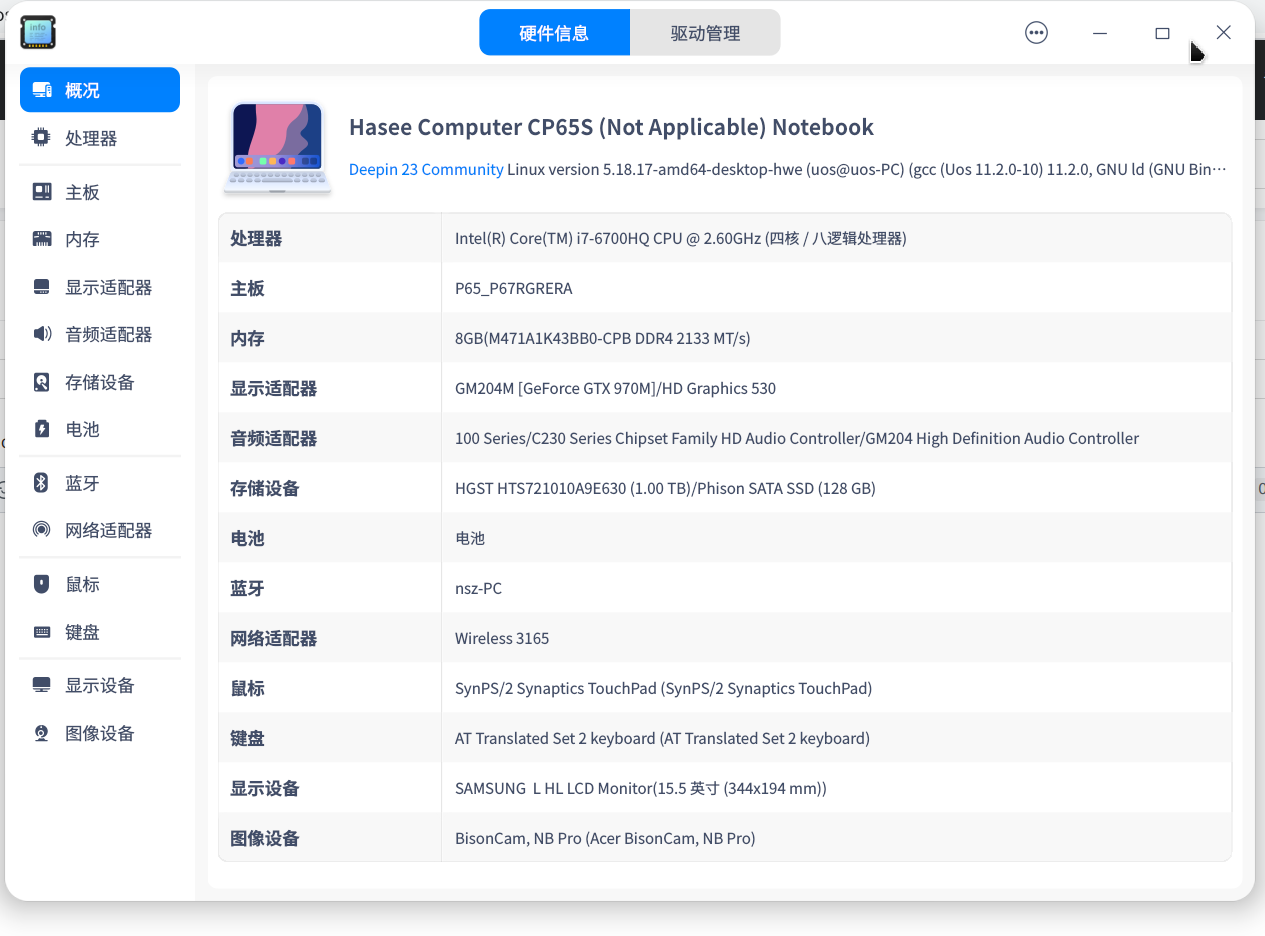1265x936 pixels.
Task: Click the 存储设备 row label in the table
Action: pyautogui.click(x=265, y=488)
